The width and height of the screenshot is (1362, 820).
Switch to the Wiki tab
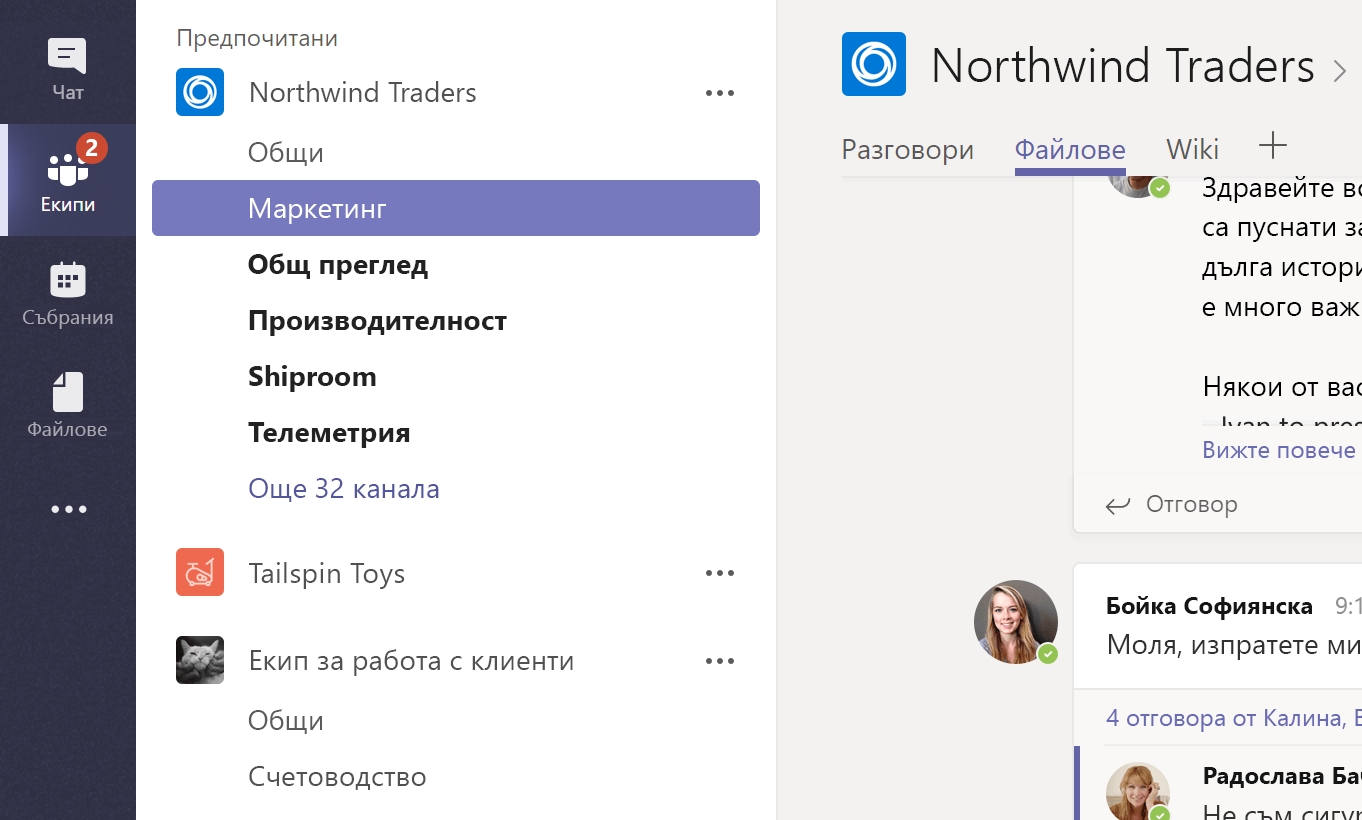coord(1192,150)
